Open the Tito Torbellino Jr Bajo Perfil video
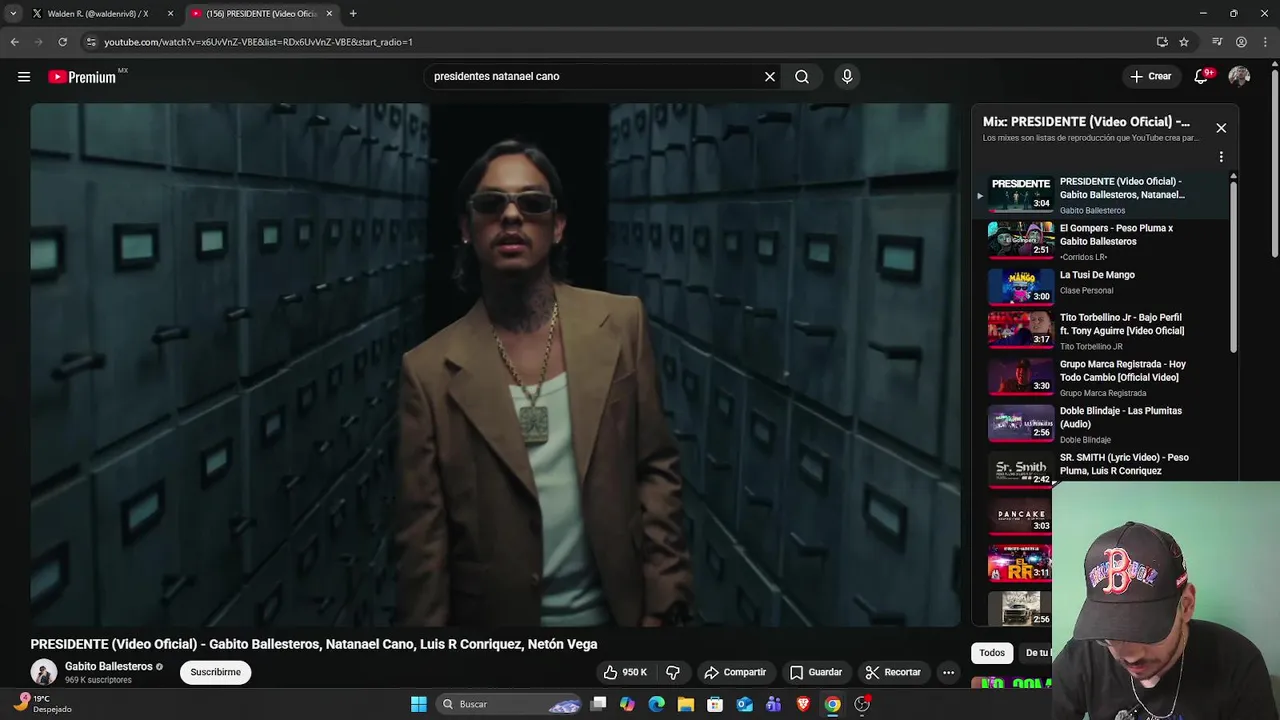The height and width of the screenshot is (720, 1280). [1105, 331]
